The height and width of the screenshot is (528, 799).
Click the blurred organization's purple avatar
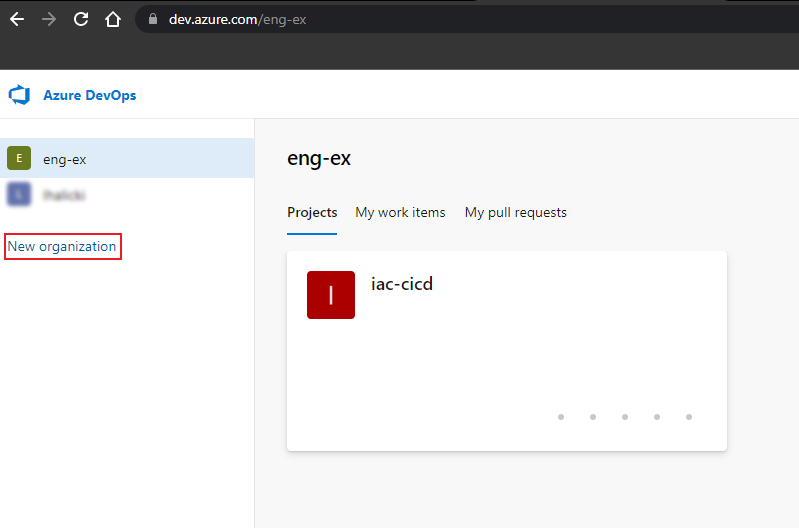pyautogui.click(x=19, y=195)
